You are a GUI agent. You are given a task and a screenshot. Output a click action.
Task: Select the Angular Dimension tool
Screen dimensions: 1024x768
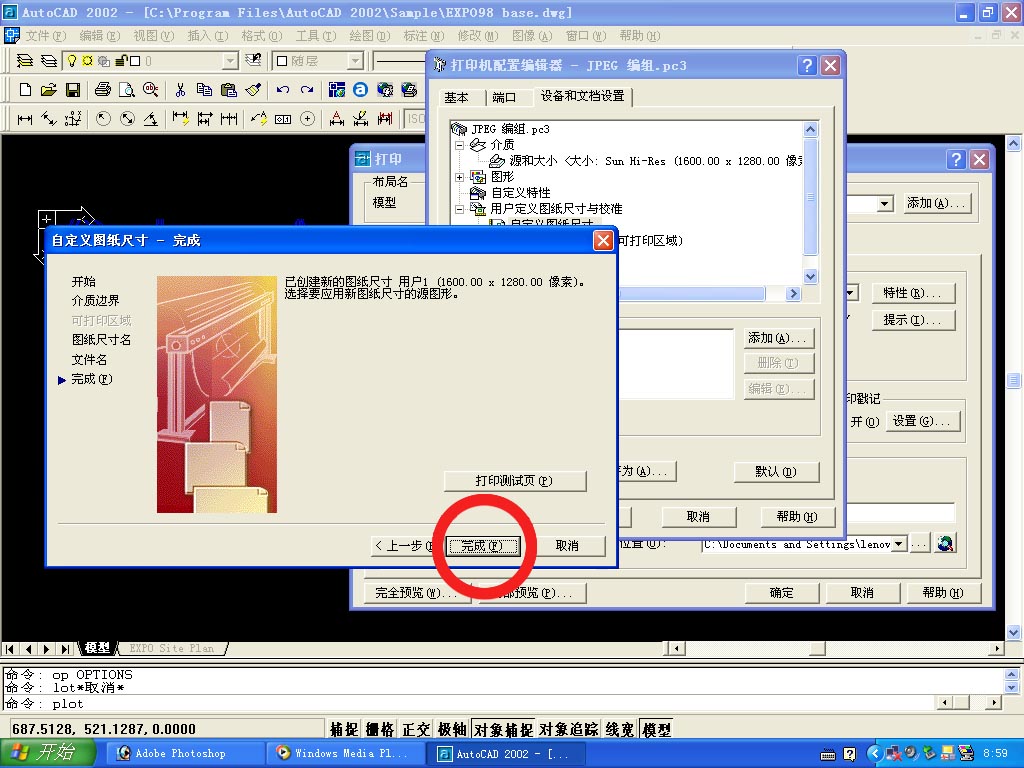click(x=151, y=119)
